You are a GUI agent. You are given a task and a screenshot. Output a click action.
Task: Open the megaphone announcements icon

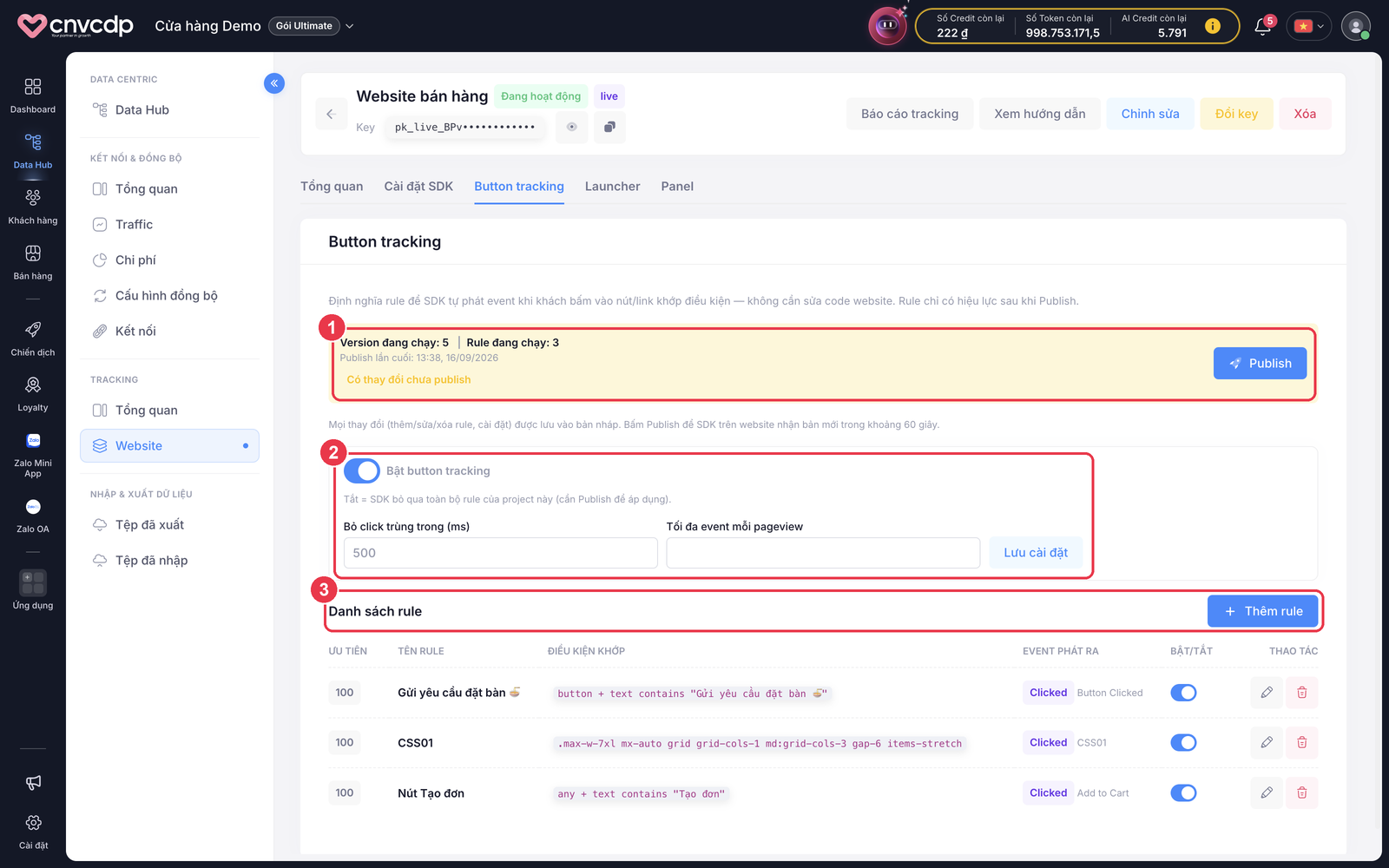(33, 783)
